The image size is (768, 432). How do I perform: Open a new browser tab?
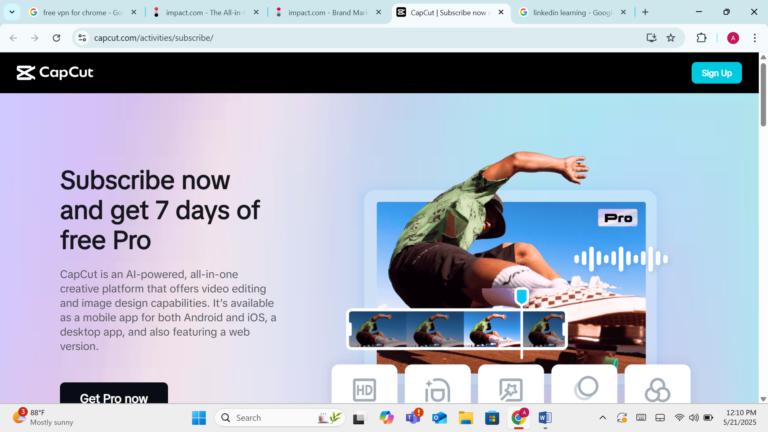point(645,12)
